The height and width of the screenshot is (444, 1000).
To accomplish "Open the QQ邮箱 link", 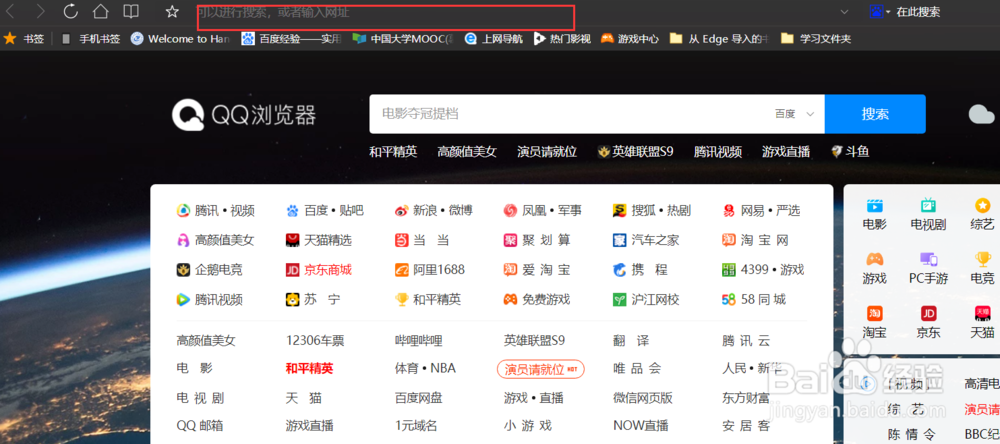I will pos(200,426).
